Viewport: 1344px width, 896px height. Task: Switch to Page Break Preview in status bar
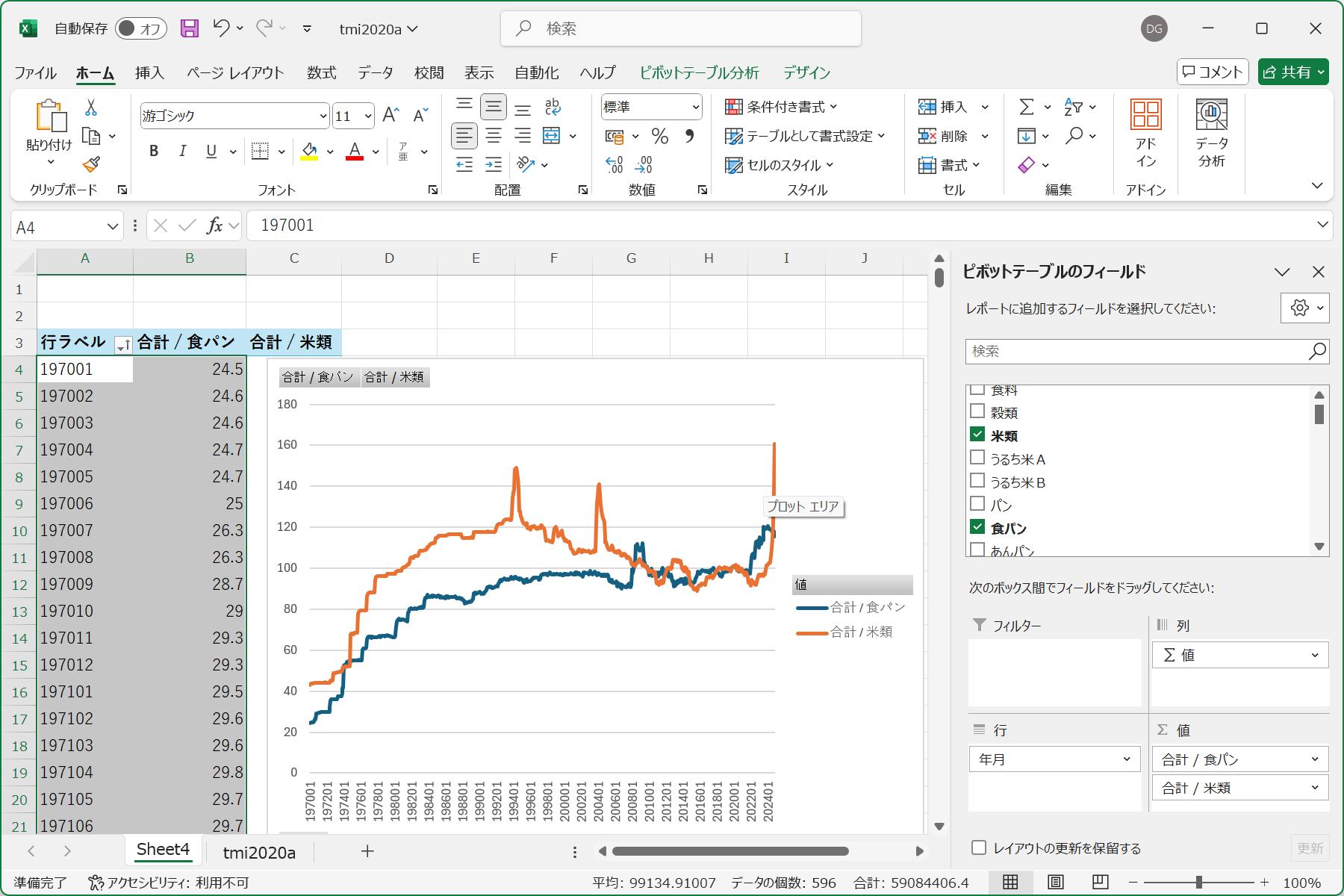tap(1100, 883)
